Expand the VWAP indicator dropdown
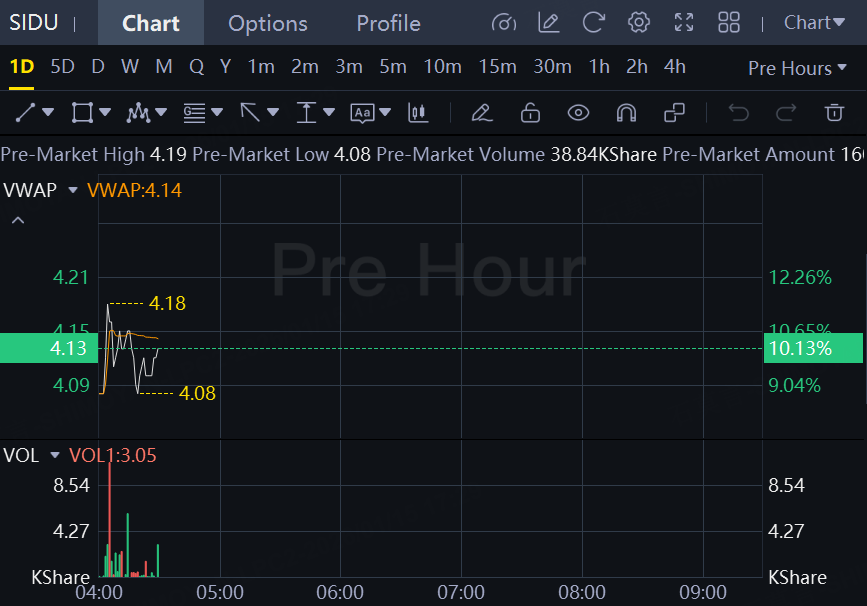 (x=72, y=190)
